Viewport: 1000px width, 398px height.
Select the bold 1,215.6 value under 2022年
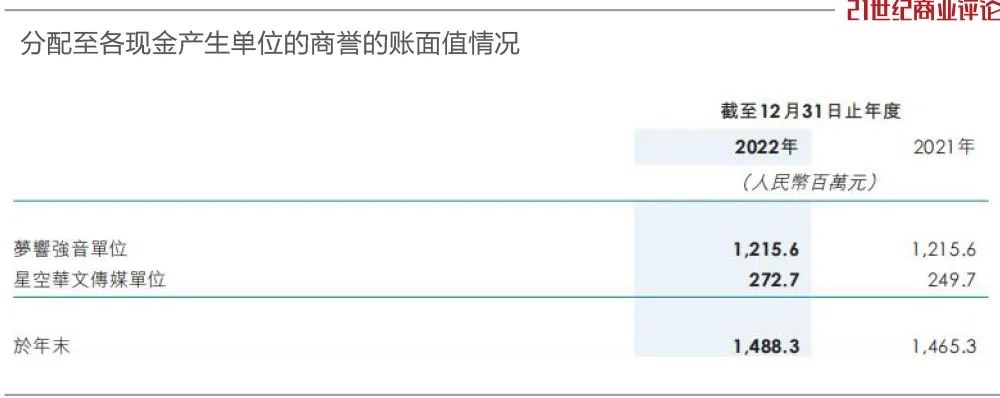tap(766, 249)
